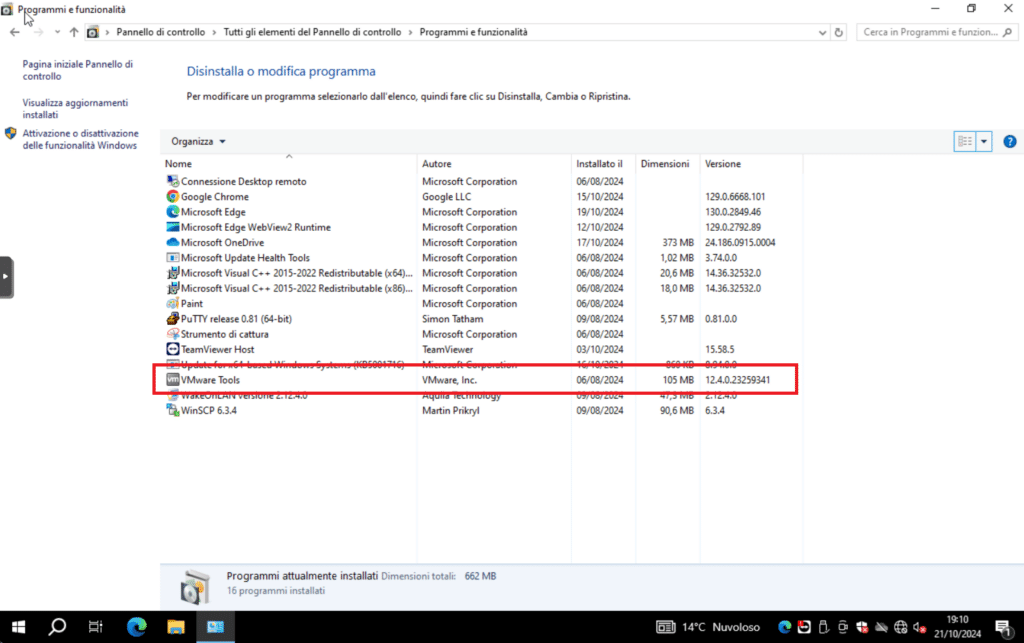Click Pannello di controllo breadcrumb
1024x643 pixels.
coord(161,32)
